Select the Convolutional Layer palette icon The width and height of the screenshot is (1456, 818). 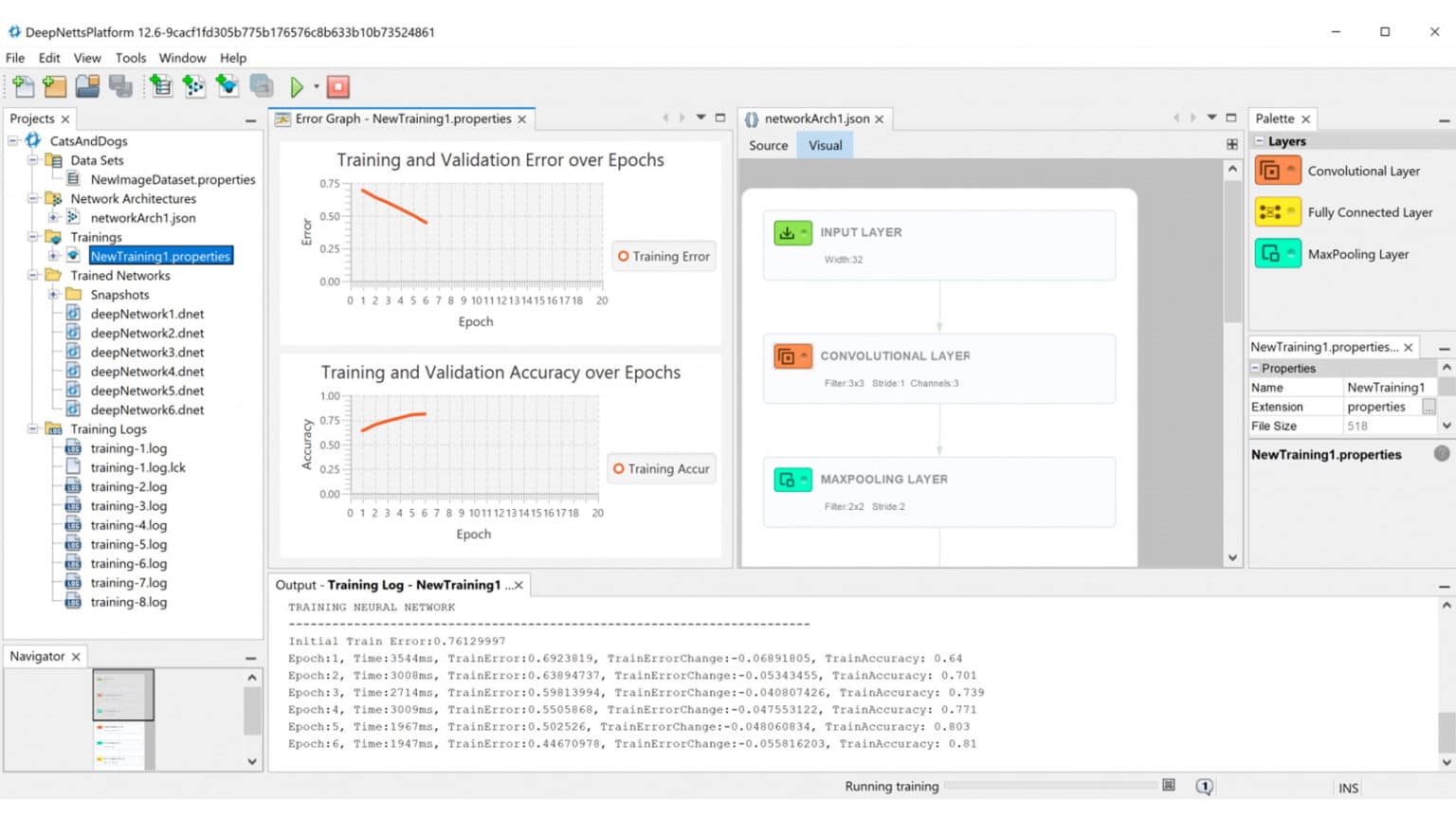point(1277,171)
